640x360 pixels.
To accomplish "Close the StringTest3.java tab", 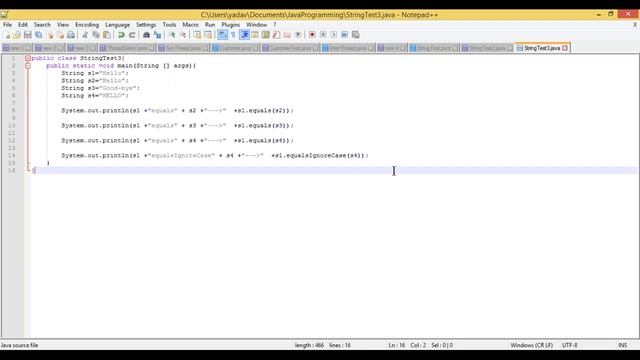I will 565,48.
